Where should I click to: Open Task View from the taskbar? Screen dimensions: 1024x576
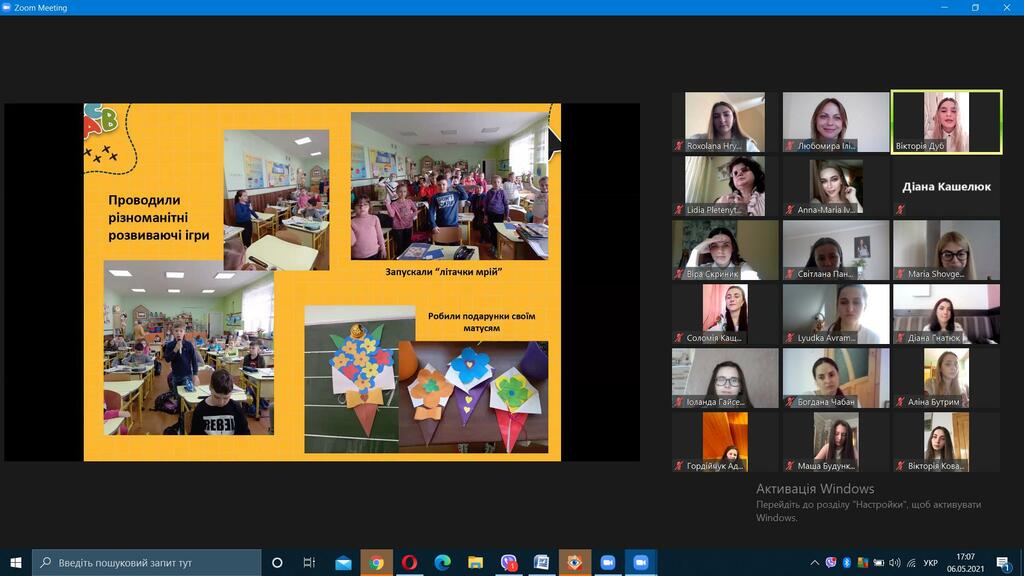tap(310, 562)
